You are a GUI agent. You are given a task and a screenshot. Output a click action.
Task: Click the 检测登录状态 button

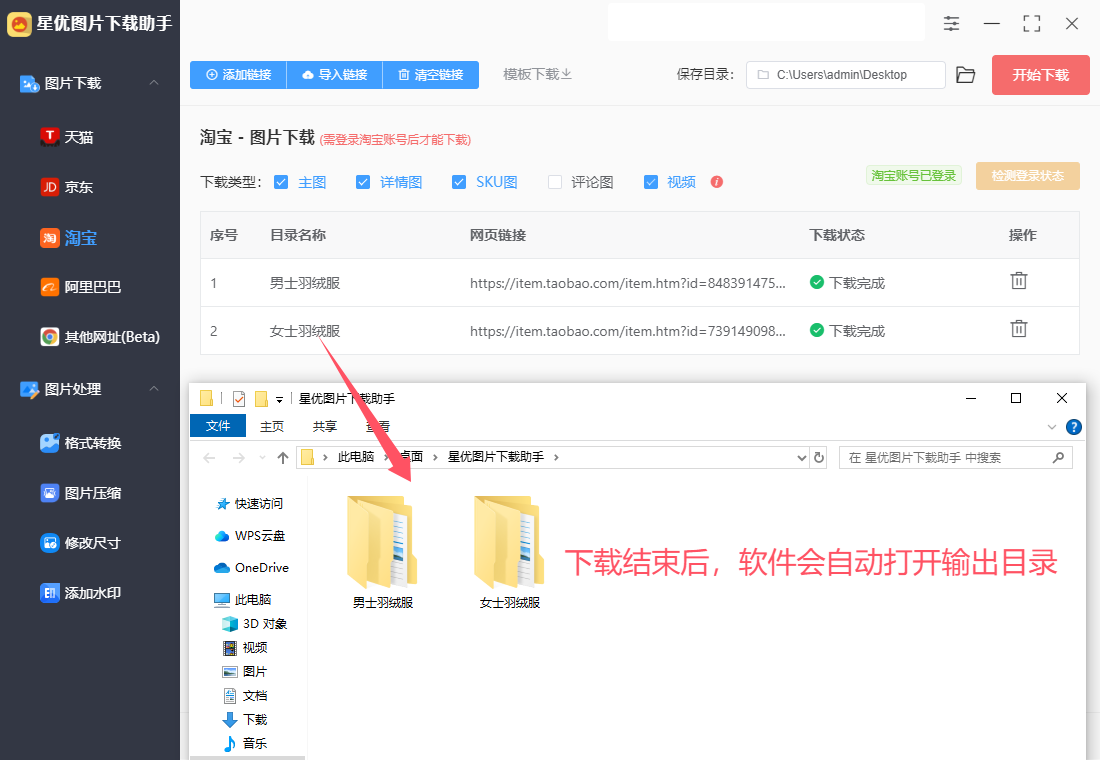click(1028, 175)
